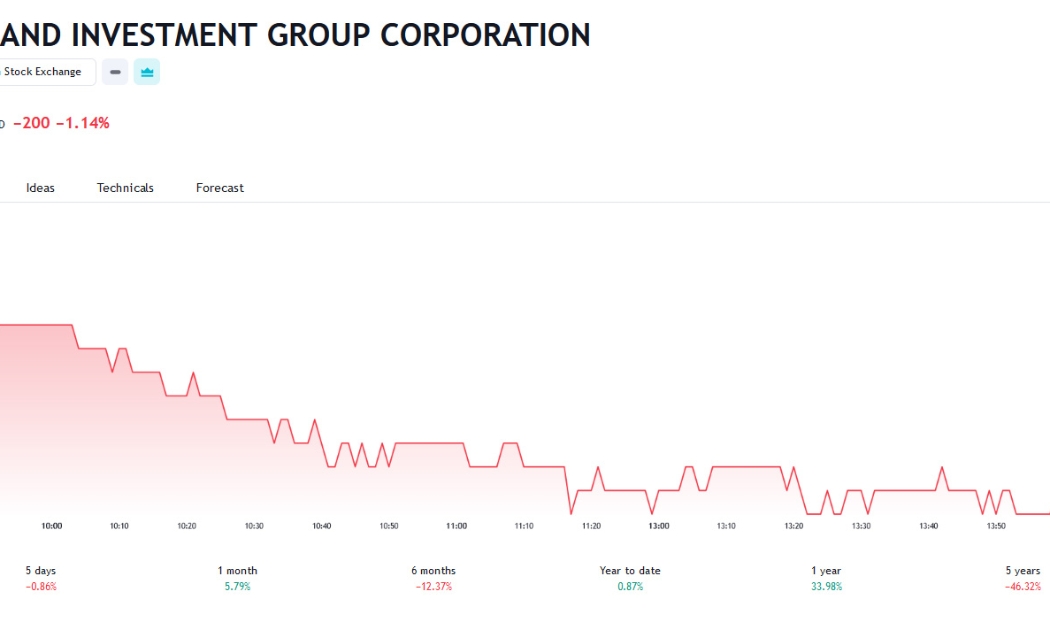Click the 13:30 time axis label

pyautogui.click(x=861, y=526)
